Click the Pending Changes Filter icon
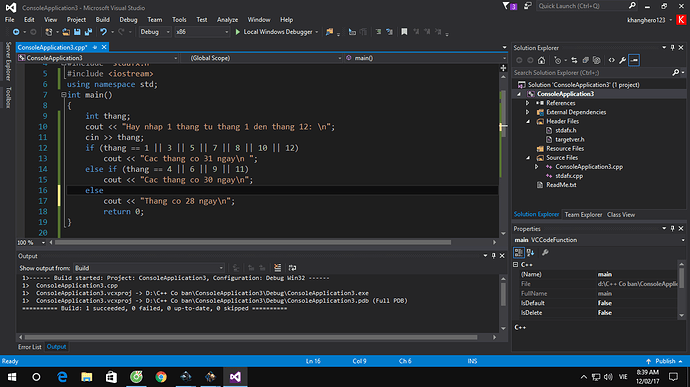This screenshot has height=387, width=690. pos(558,60)
